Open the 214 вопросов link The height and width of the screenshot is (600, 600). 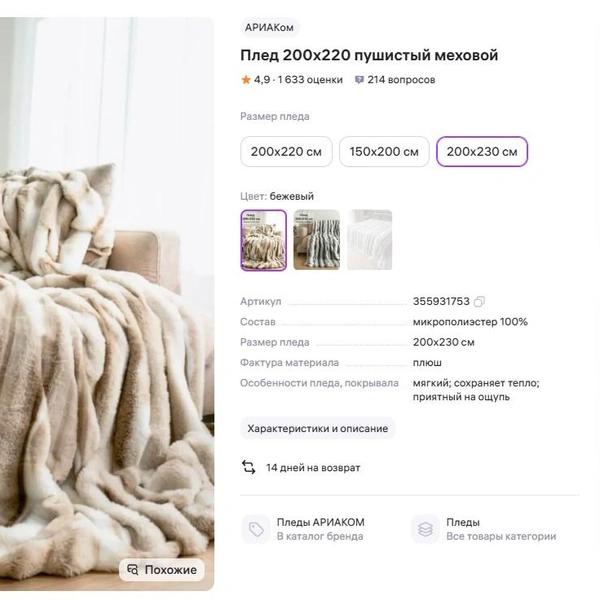401,80
